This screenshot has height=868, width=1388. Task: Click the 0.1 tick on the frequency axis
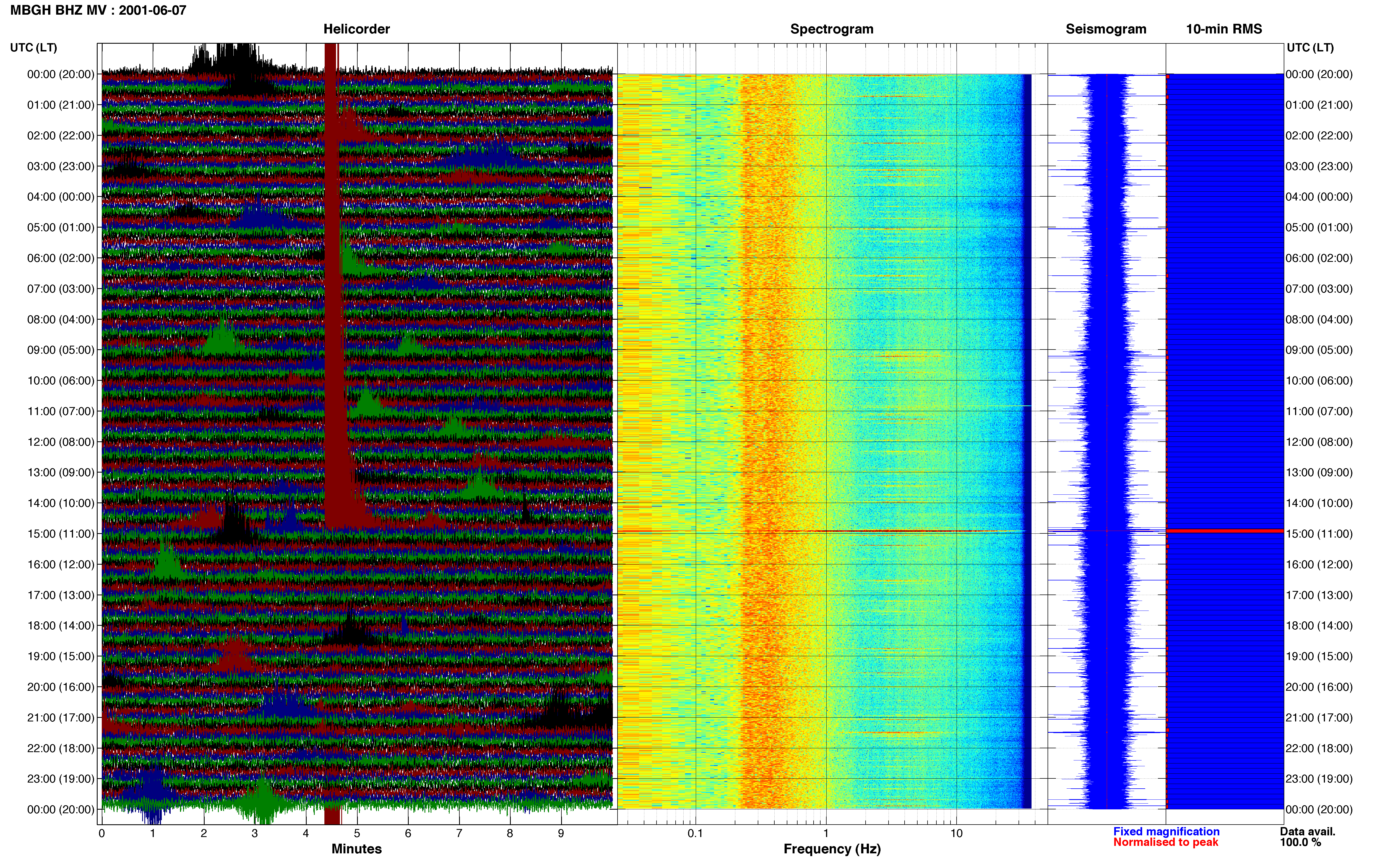(695, 833)
